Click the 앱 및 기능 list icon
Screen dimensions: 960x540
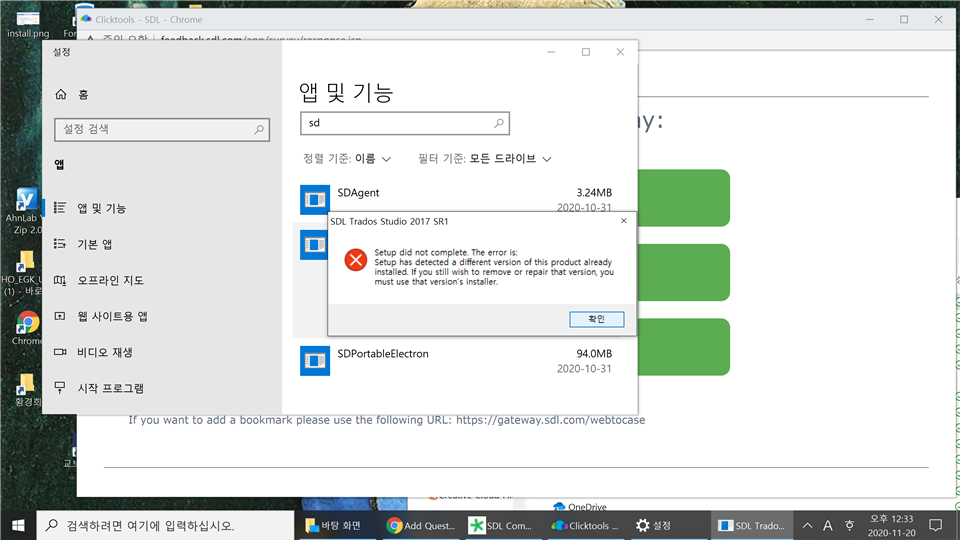point(60,208)
